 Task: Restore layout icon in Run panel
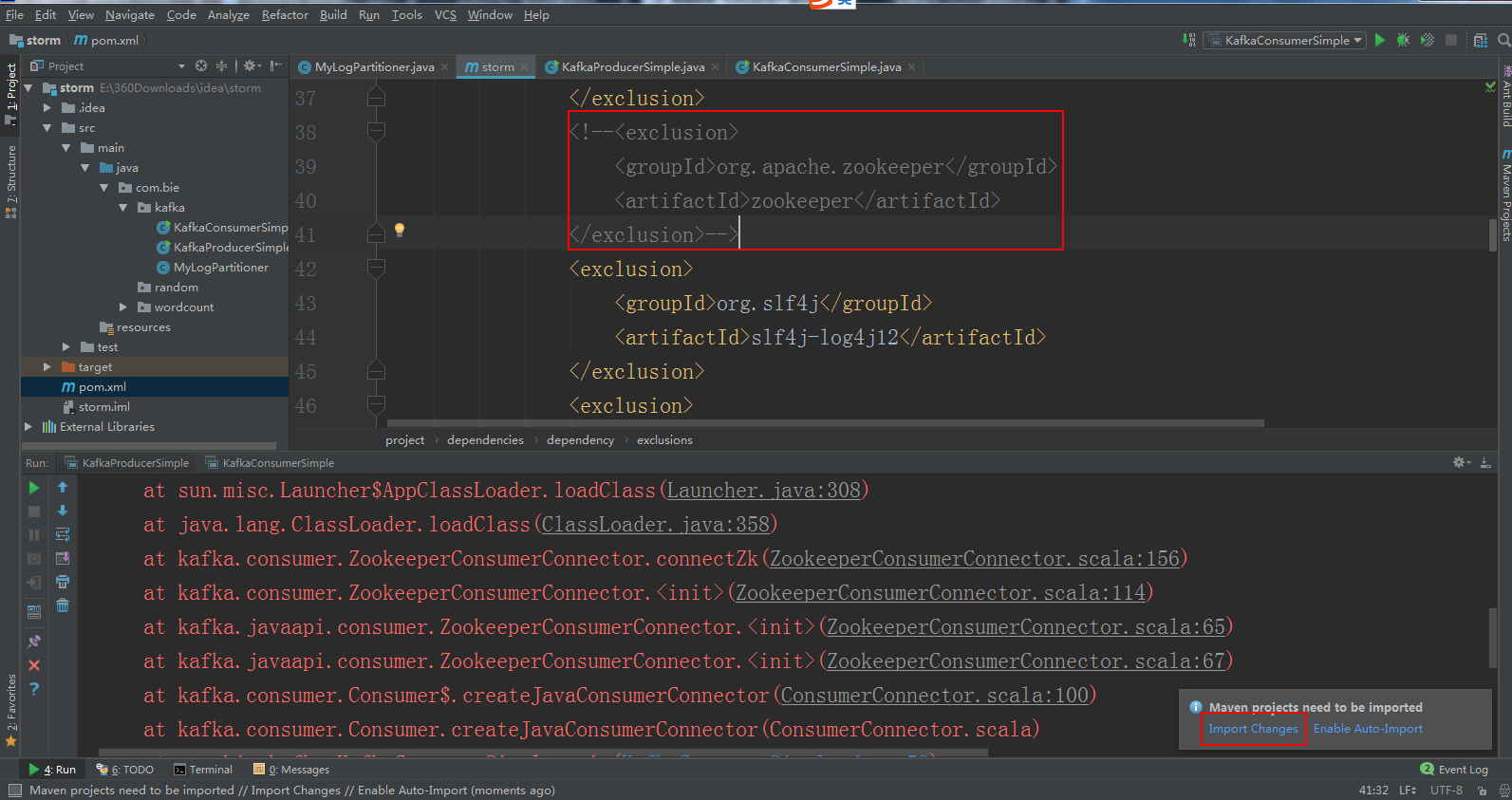(34, 612)
